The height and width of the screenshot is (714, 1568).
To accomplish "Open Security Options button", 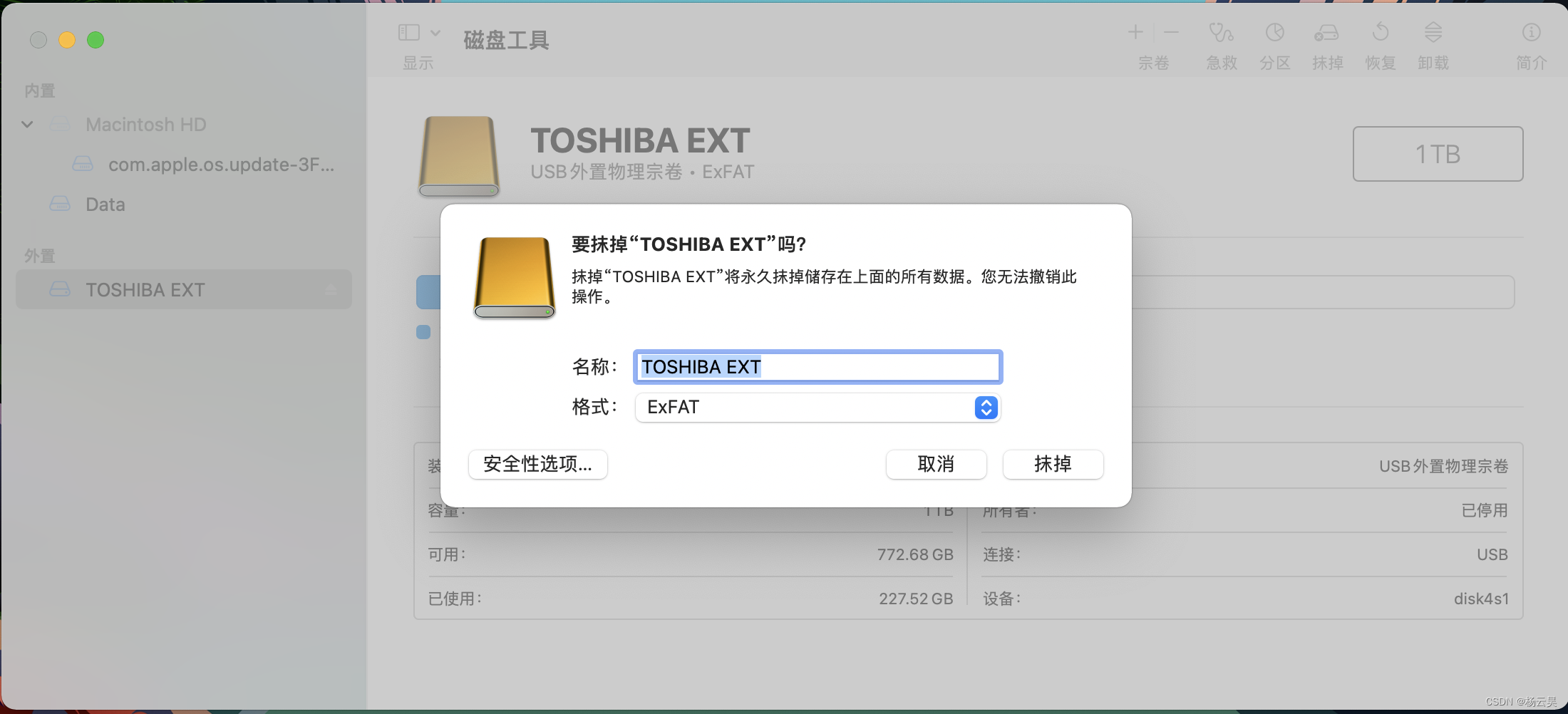I will coord(537,465).
